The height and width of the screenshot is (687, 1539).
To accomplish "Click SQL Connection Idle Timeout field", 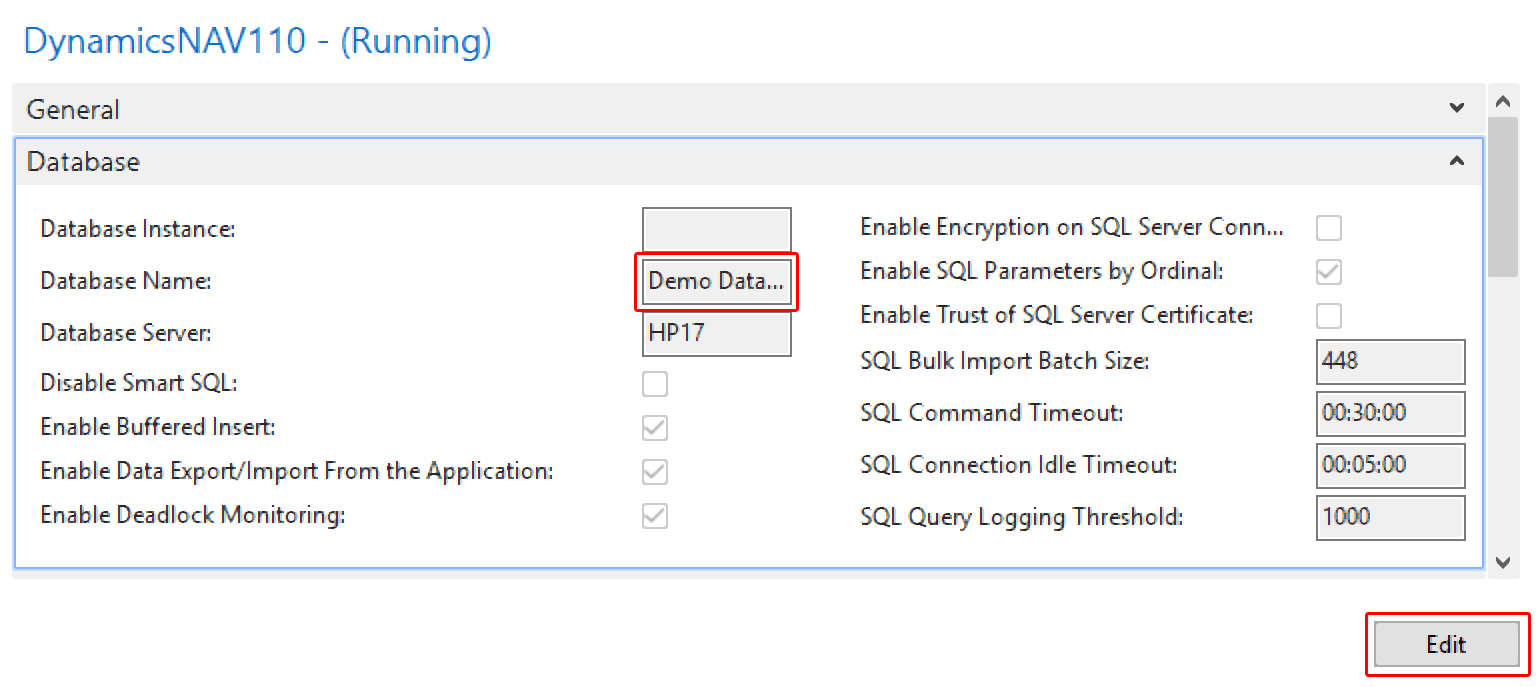I will (1391, 465).
